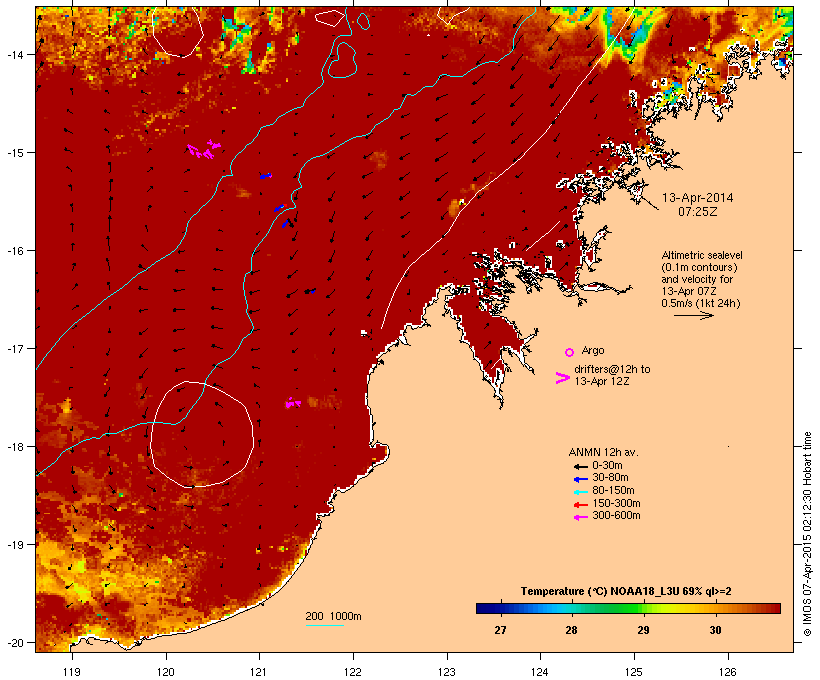Image resolution: width=820 pixels, height=680 pixels.
Task: Click the 0.5m/s velocity scale arrow
Action: [693, 315]
